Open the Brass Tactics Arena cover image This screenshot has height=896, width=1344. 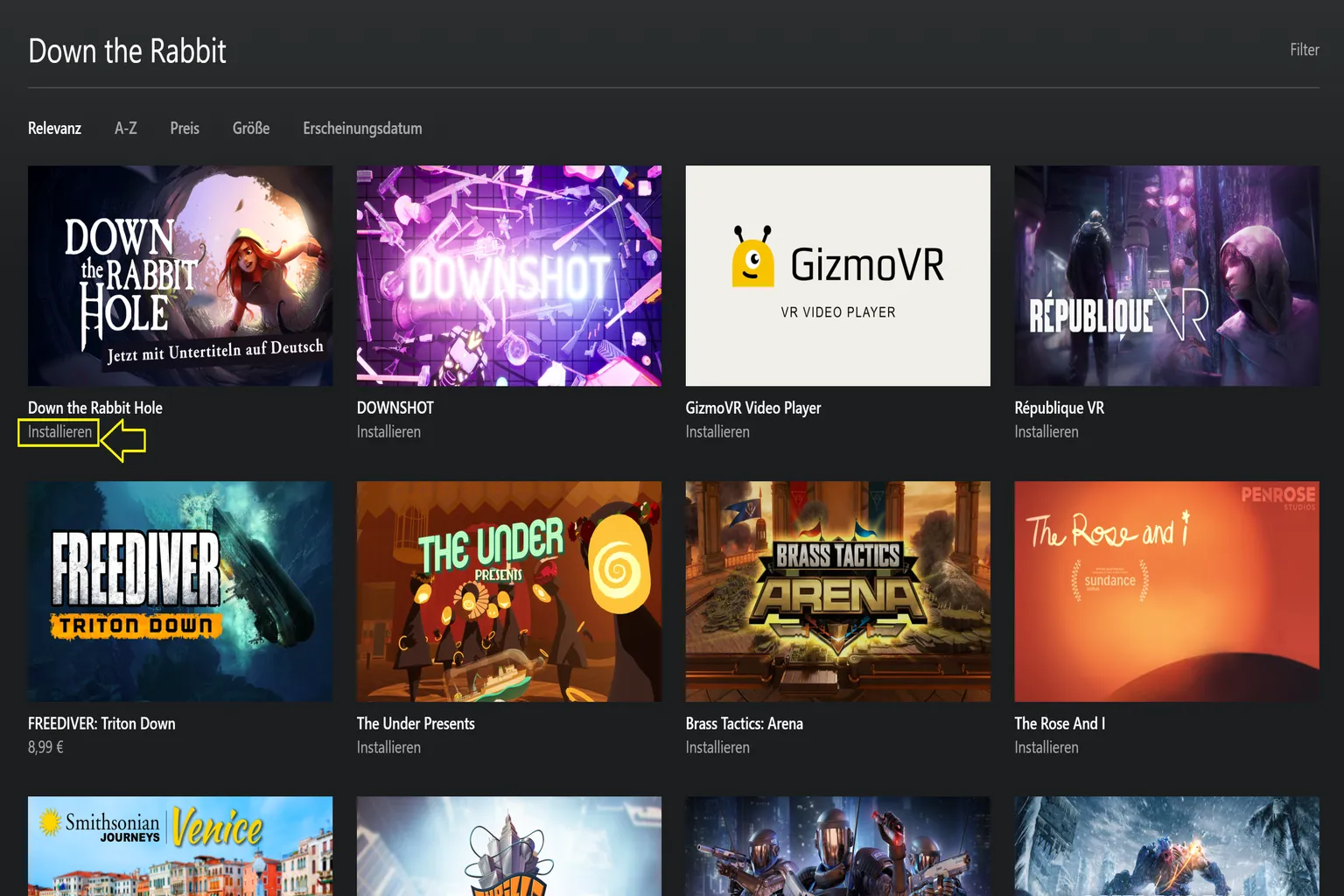(838, 591)
